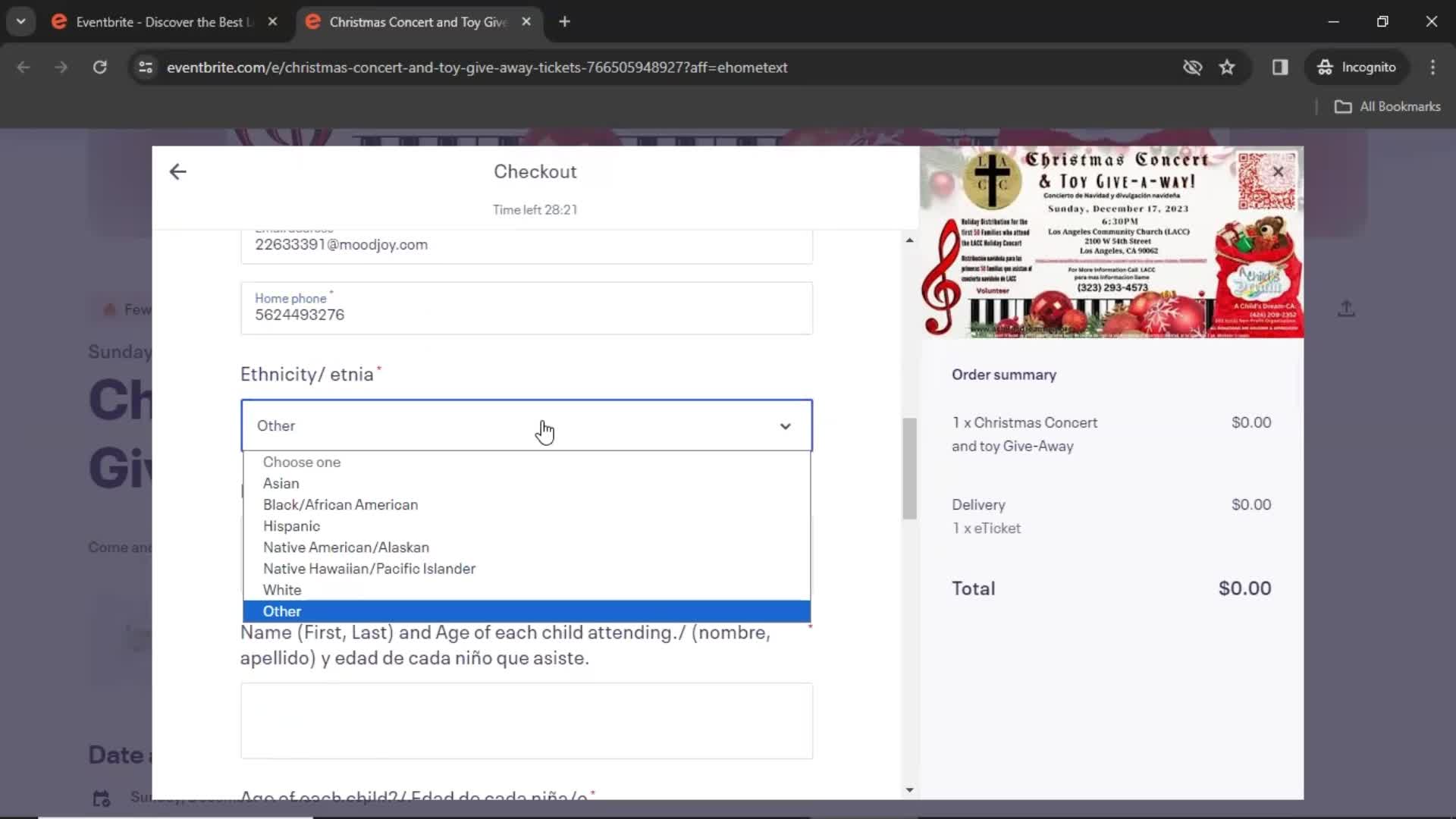Click the dropdown arrow for ethnicity field
The image size is (1456, 819).
pyautogui.click(x=785, y=425)
